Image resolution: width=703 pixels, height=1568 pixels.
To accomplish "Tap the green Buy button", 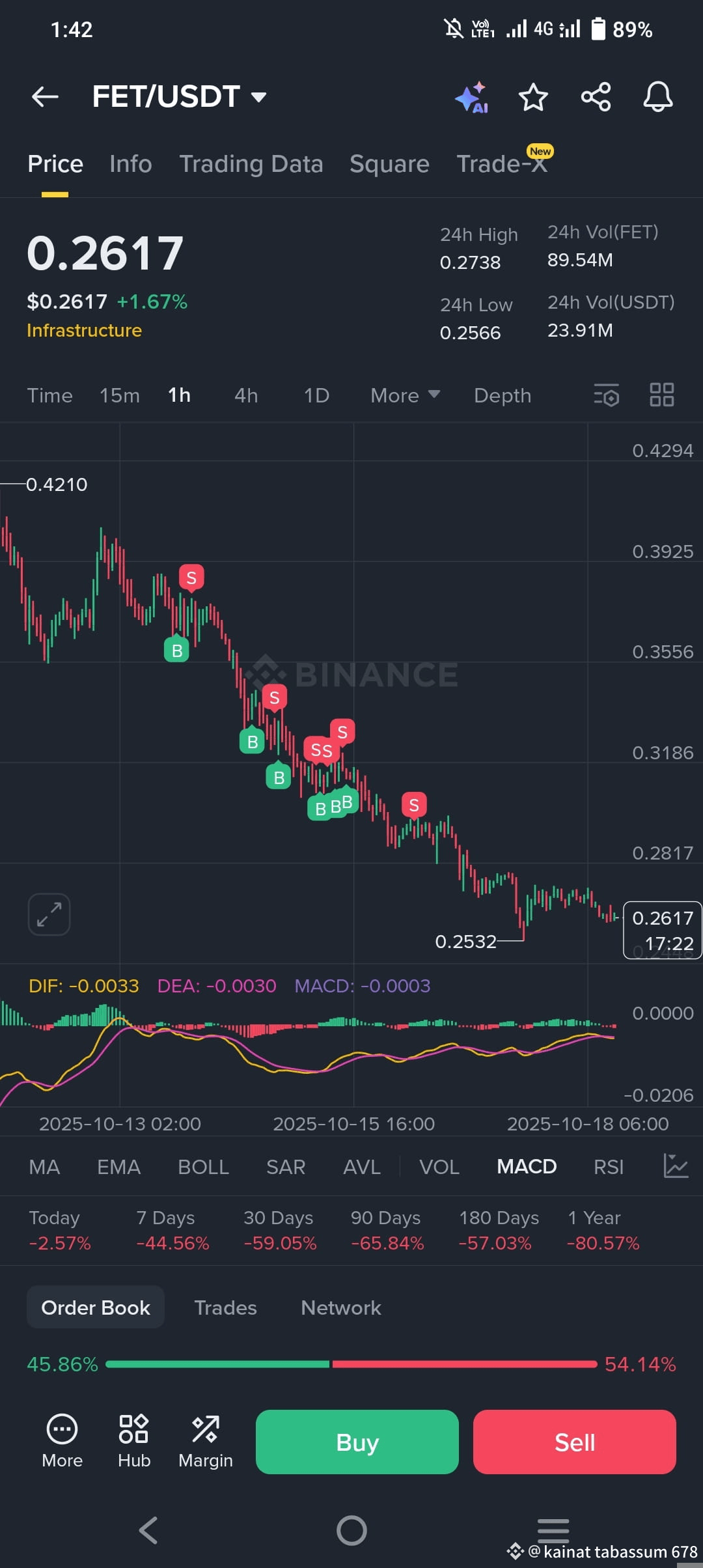I will 357,1442.
